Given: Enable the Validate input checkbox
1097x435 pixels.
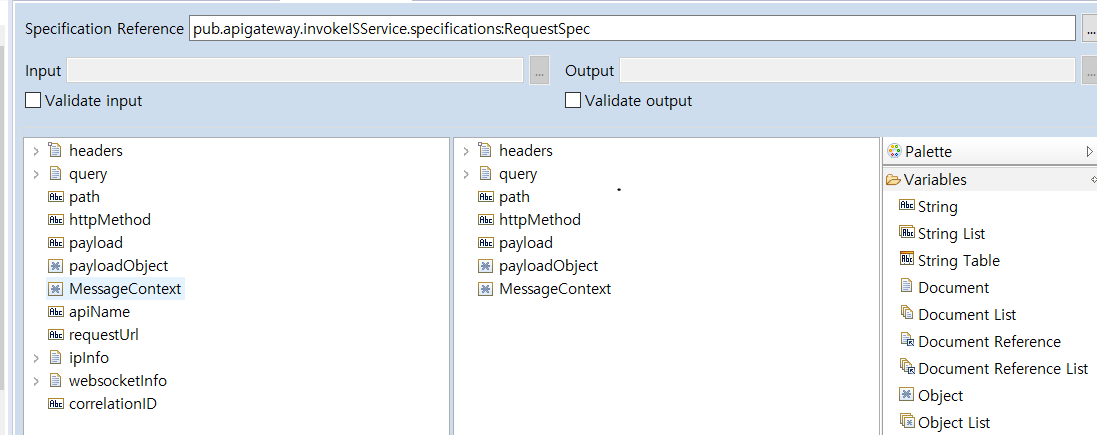Looking at the screenshot, I should point(33,100).
